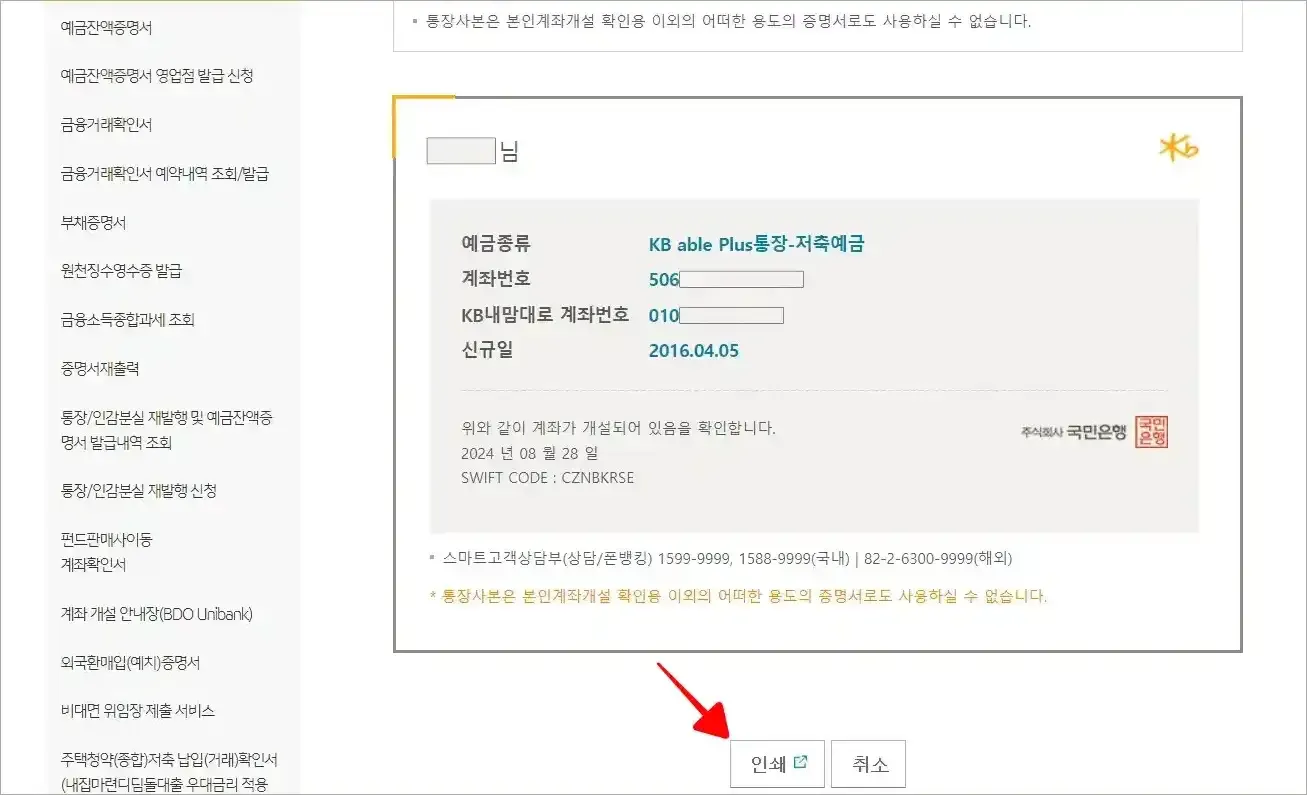
Task: Open 통장/인감분실 재발행 및 예금잔액증명서 발급내역 조회
Action: click(x=167, y=430)
